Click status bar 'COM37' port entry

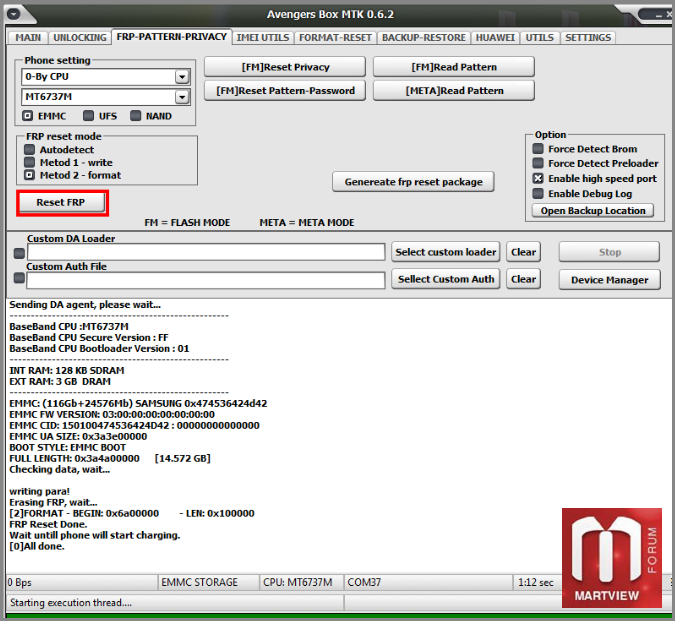coord(428,582)
